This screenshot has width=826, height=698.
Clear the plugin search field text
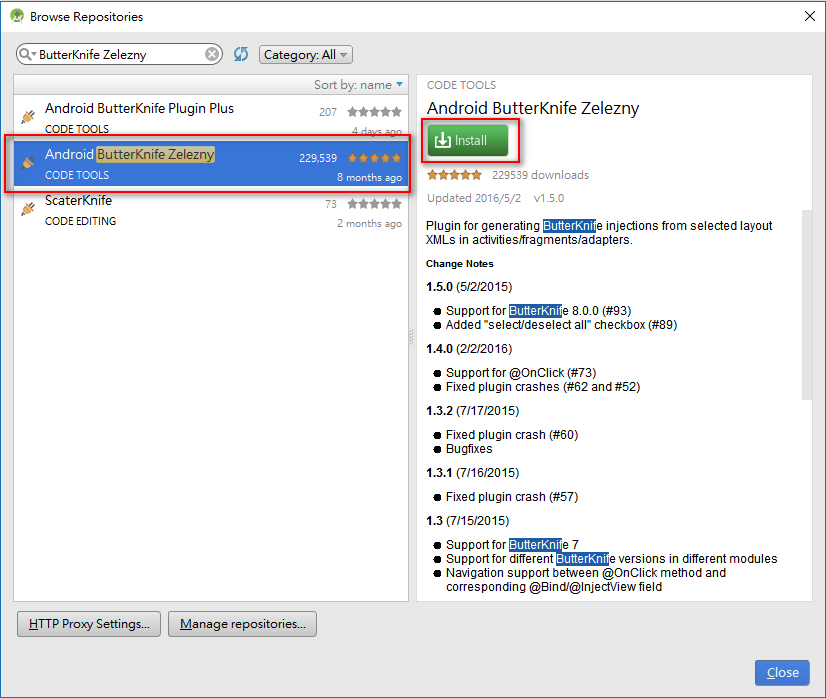(x=212, y=54)
